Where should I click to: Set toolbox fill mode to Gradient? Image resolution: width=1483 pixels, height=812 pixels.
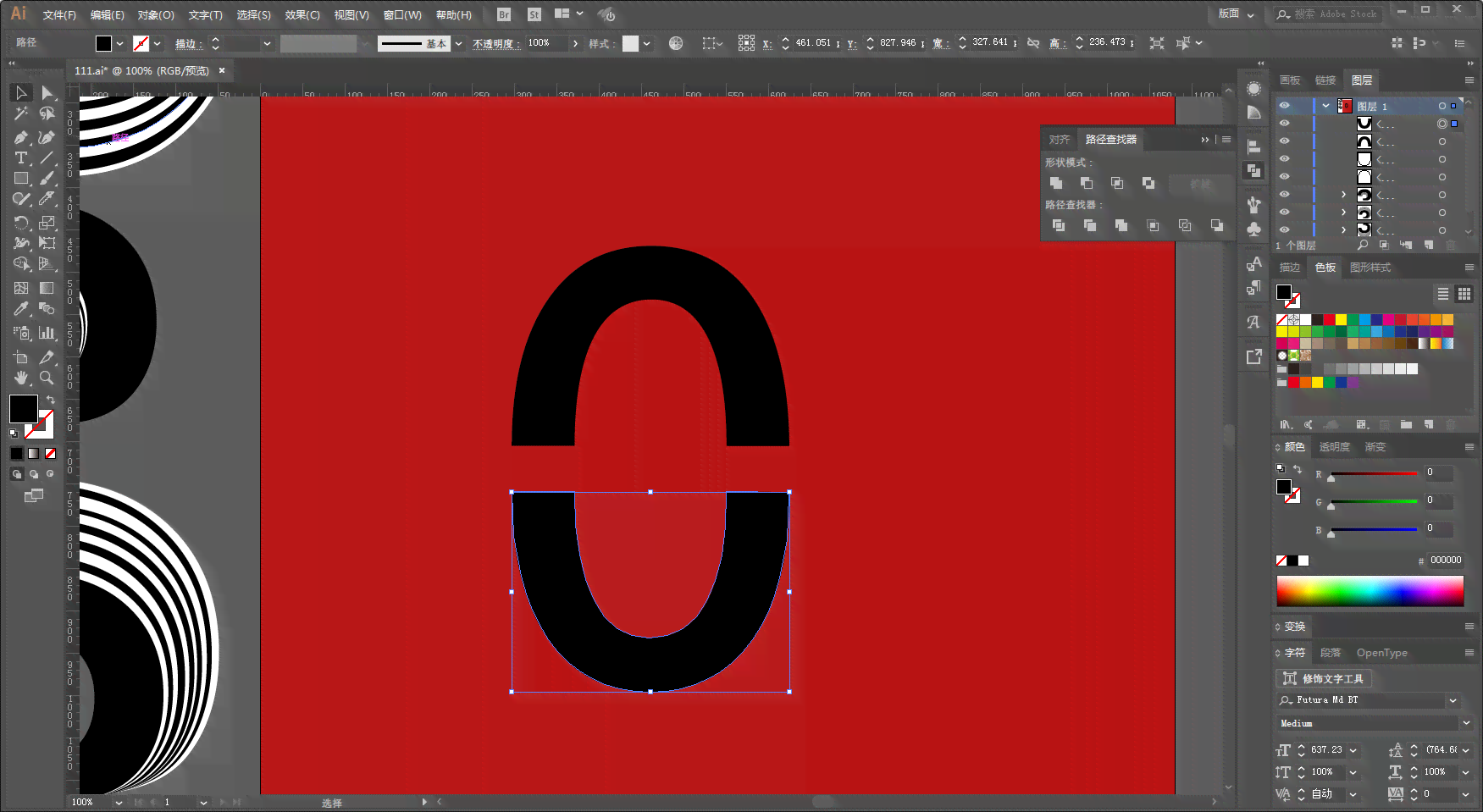coord(33,454)
